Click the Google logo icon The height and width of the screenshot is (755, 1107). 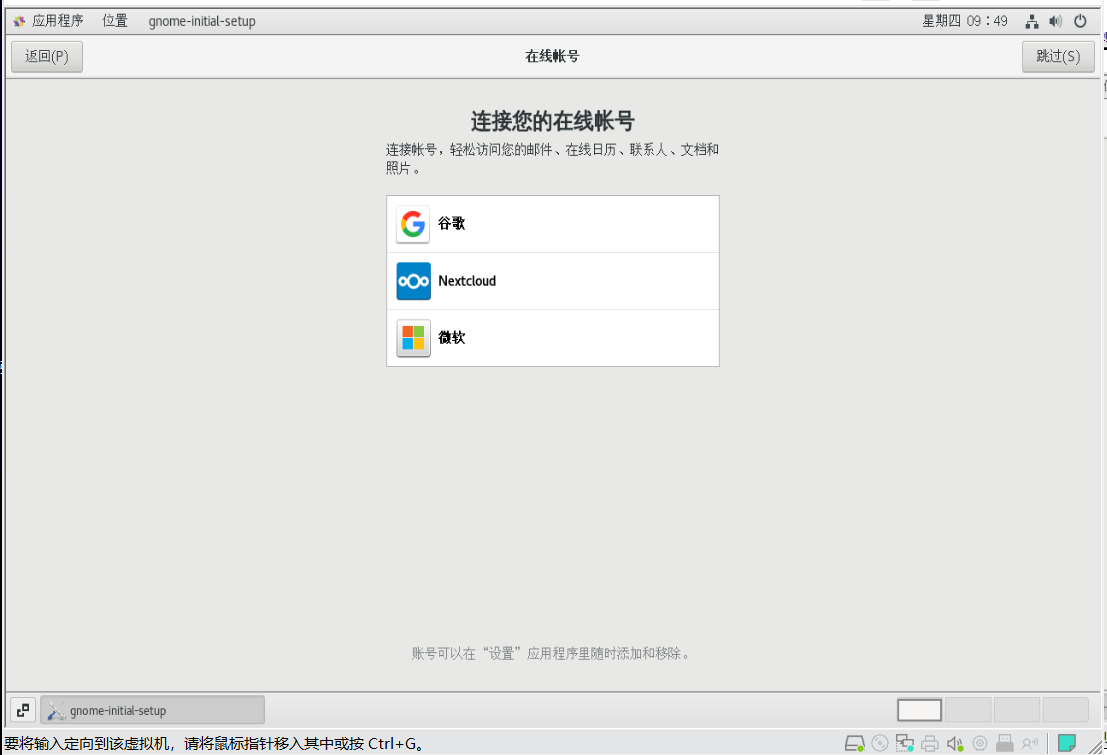413,225
